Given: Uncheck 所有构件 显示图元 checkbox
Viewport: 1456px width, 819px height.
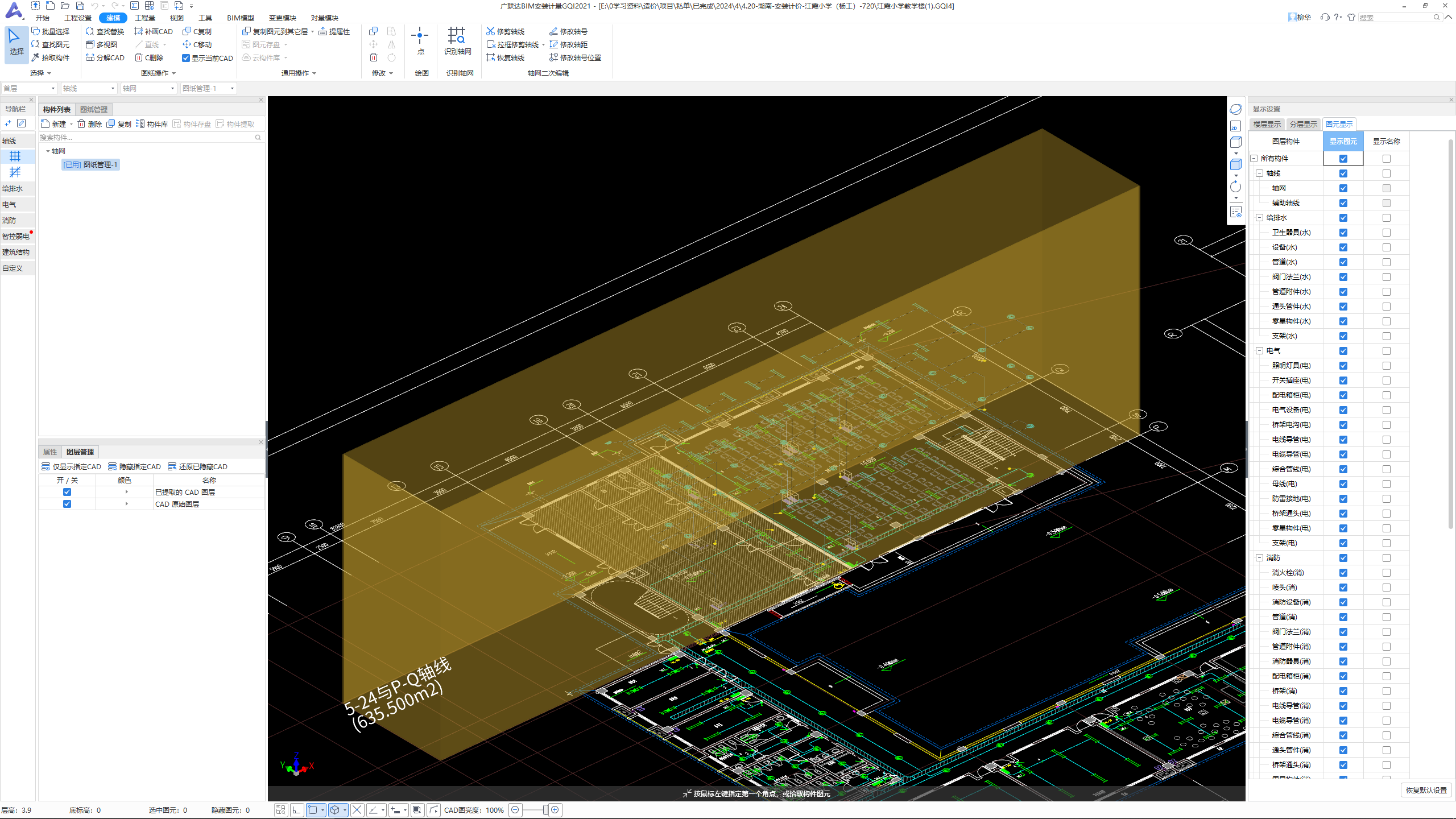Looking at the screenshot, I should 1343,159.
